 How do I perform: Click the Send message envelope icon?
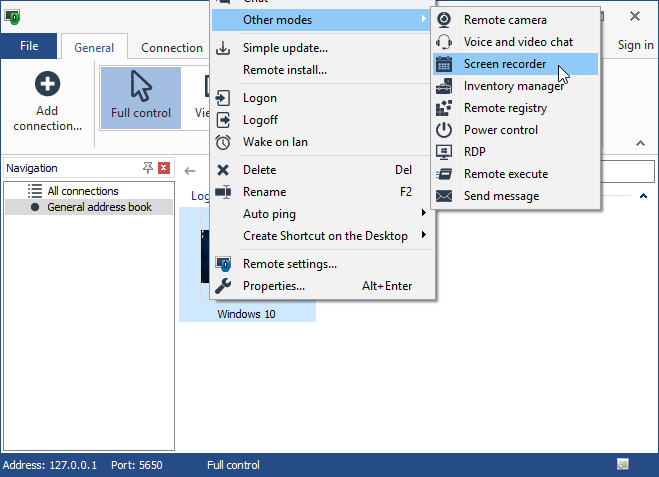[x=445, y=196]
